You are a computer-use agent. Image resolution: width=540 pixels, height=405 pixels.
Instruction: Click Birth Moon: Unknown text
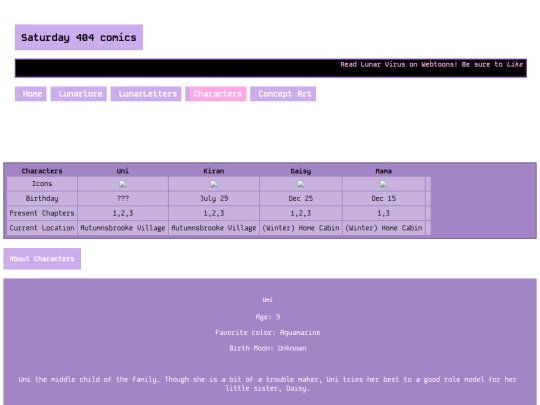coord(268,348)
